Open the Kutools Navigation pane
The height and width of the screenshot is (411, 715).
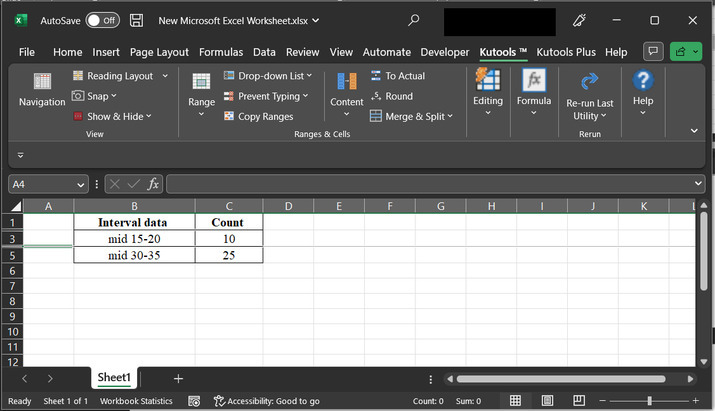[x=42, y=88]
